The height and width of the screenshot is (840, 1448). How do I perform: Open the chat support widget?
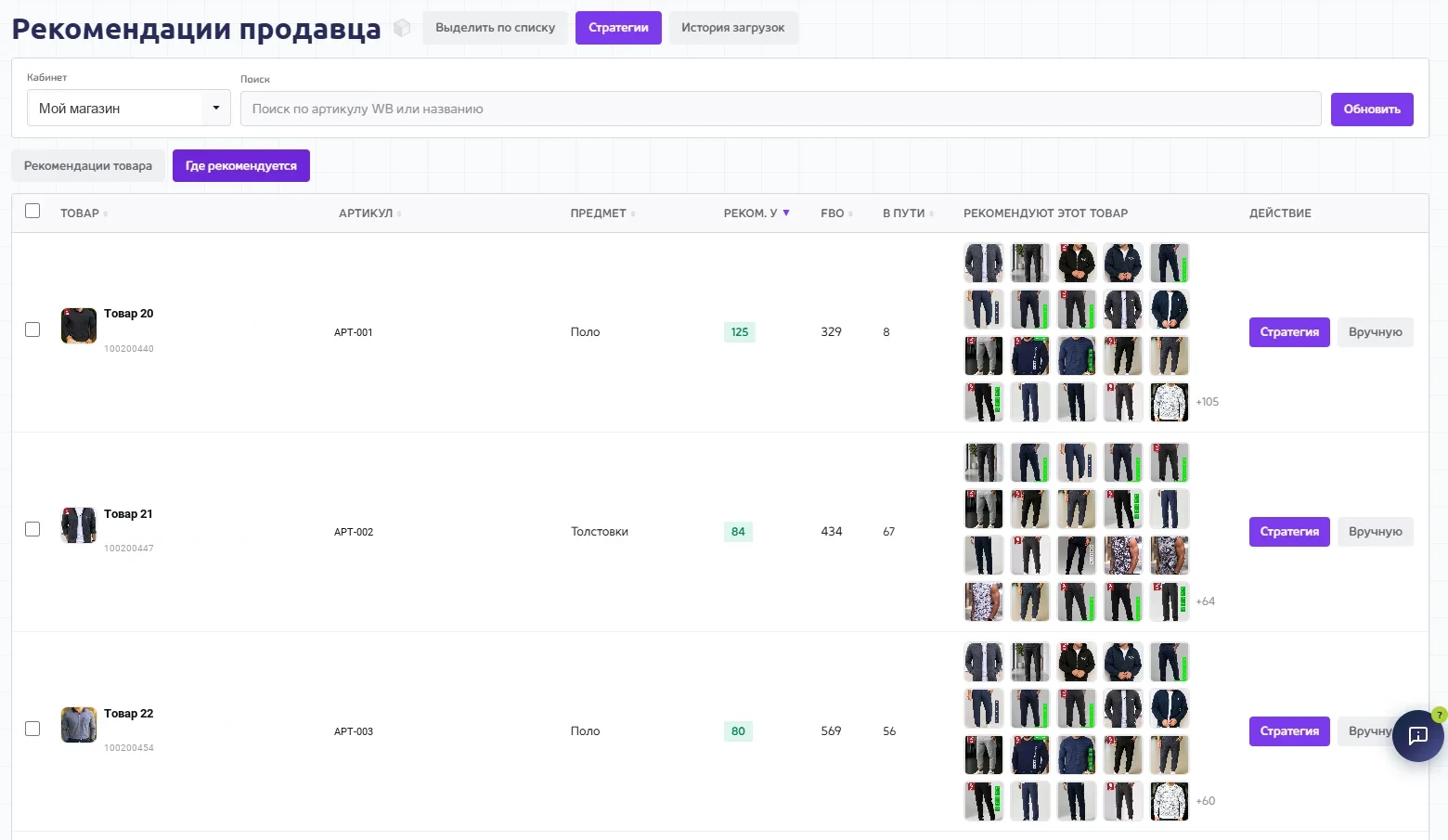click(x=1417, y=735)
